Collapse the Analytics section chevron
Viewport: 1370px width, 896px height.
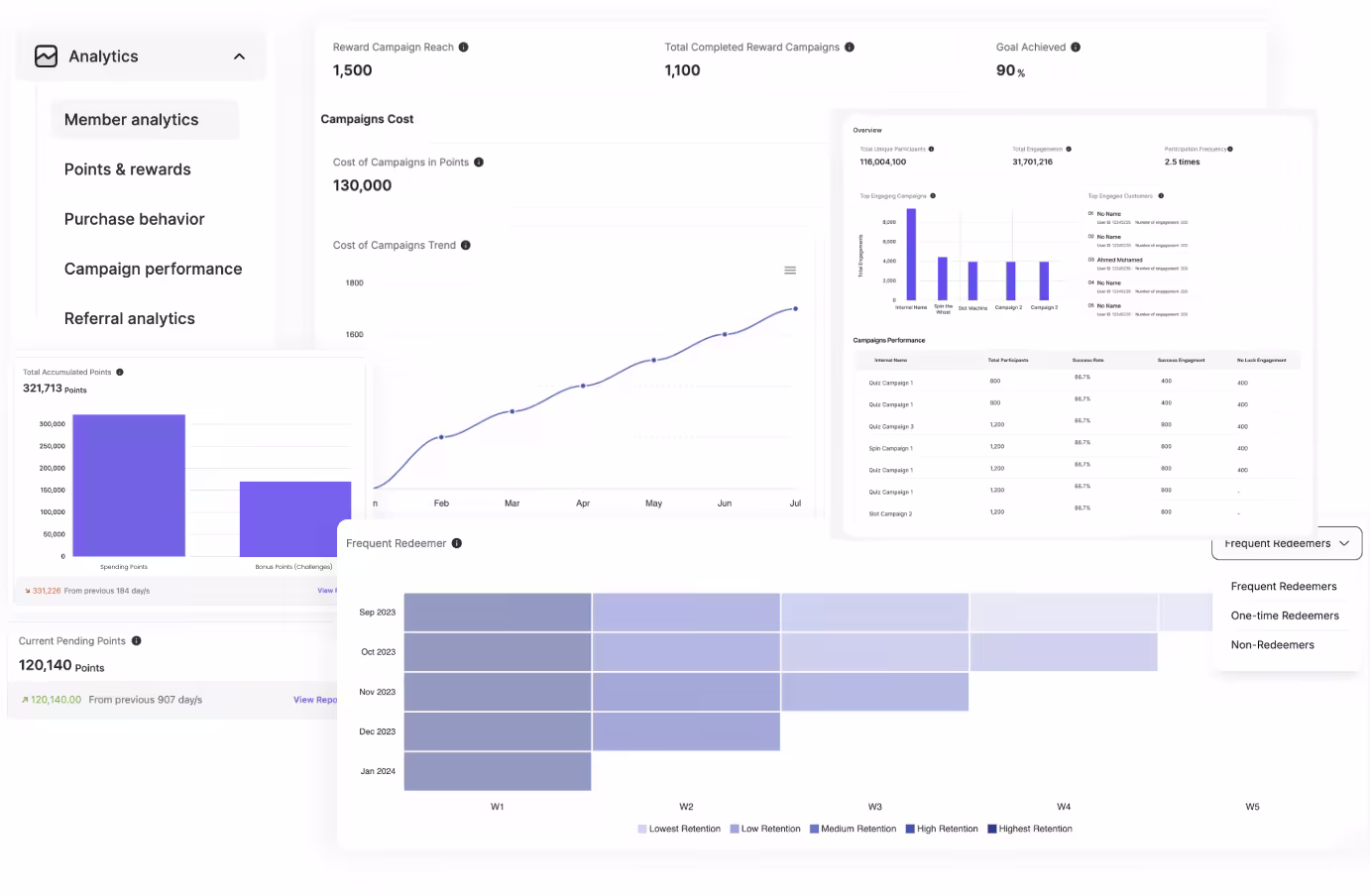coord(239,56)
